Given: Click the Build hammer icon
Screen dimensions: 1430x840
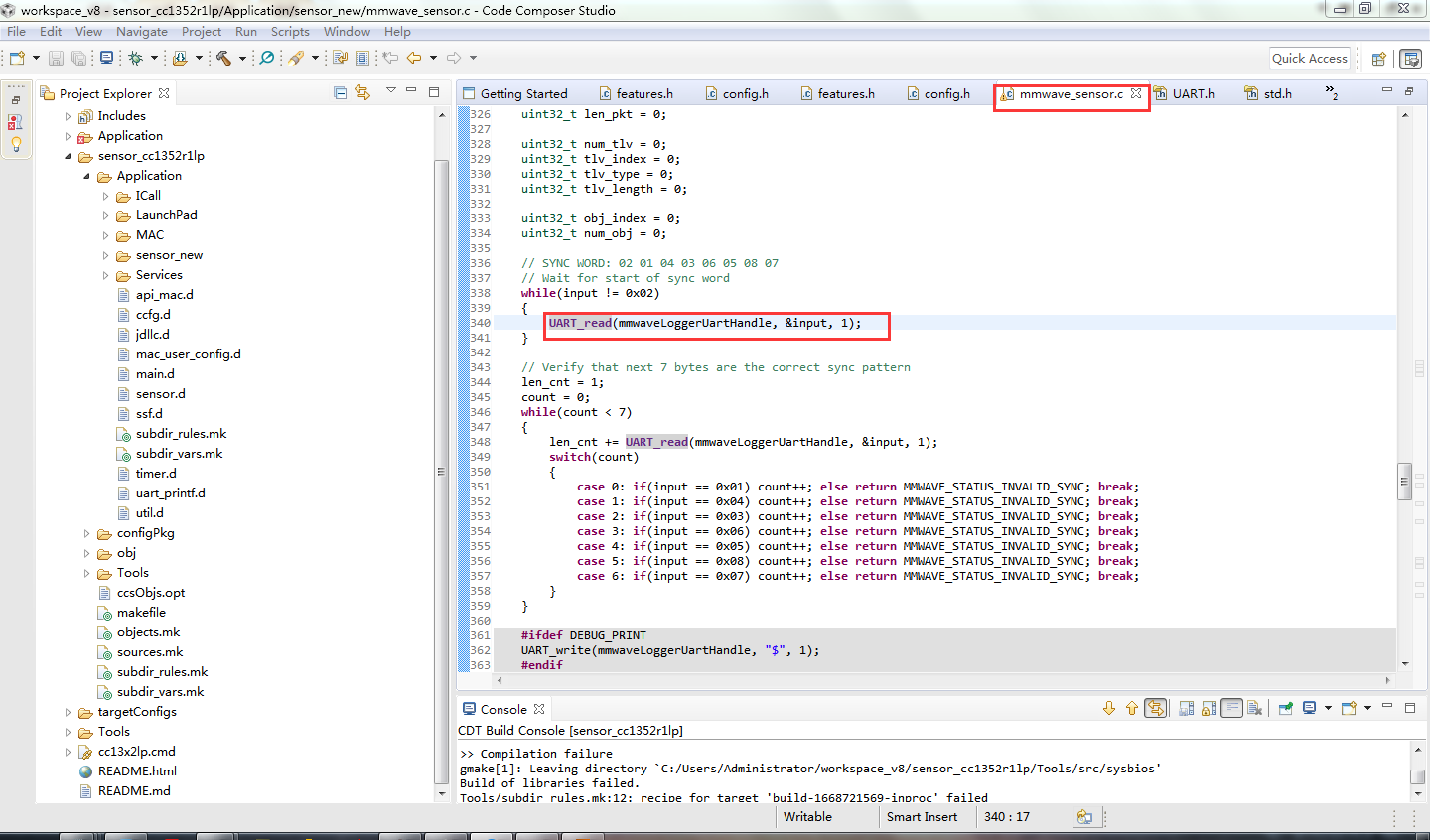Looking at the screenshot, I should point(223,58).
